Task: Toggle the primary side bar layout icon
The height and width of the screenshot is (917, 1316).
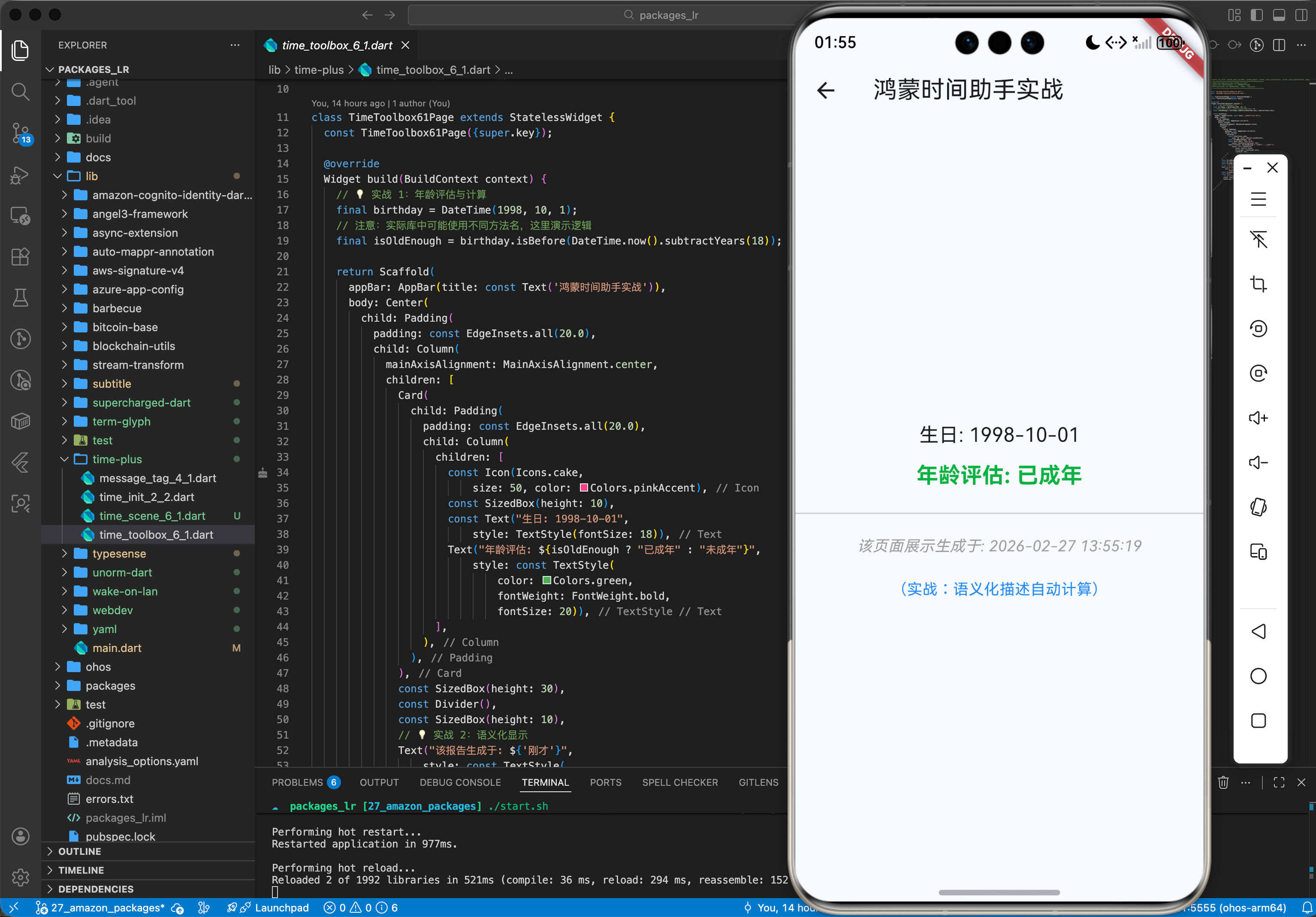Action: (1256, 15)
